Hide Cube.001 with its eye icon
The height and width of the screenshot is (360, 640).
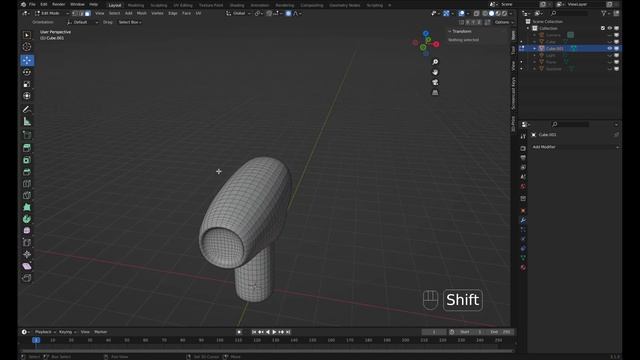pos(610,49)
